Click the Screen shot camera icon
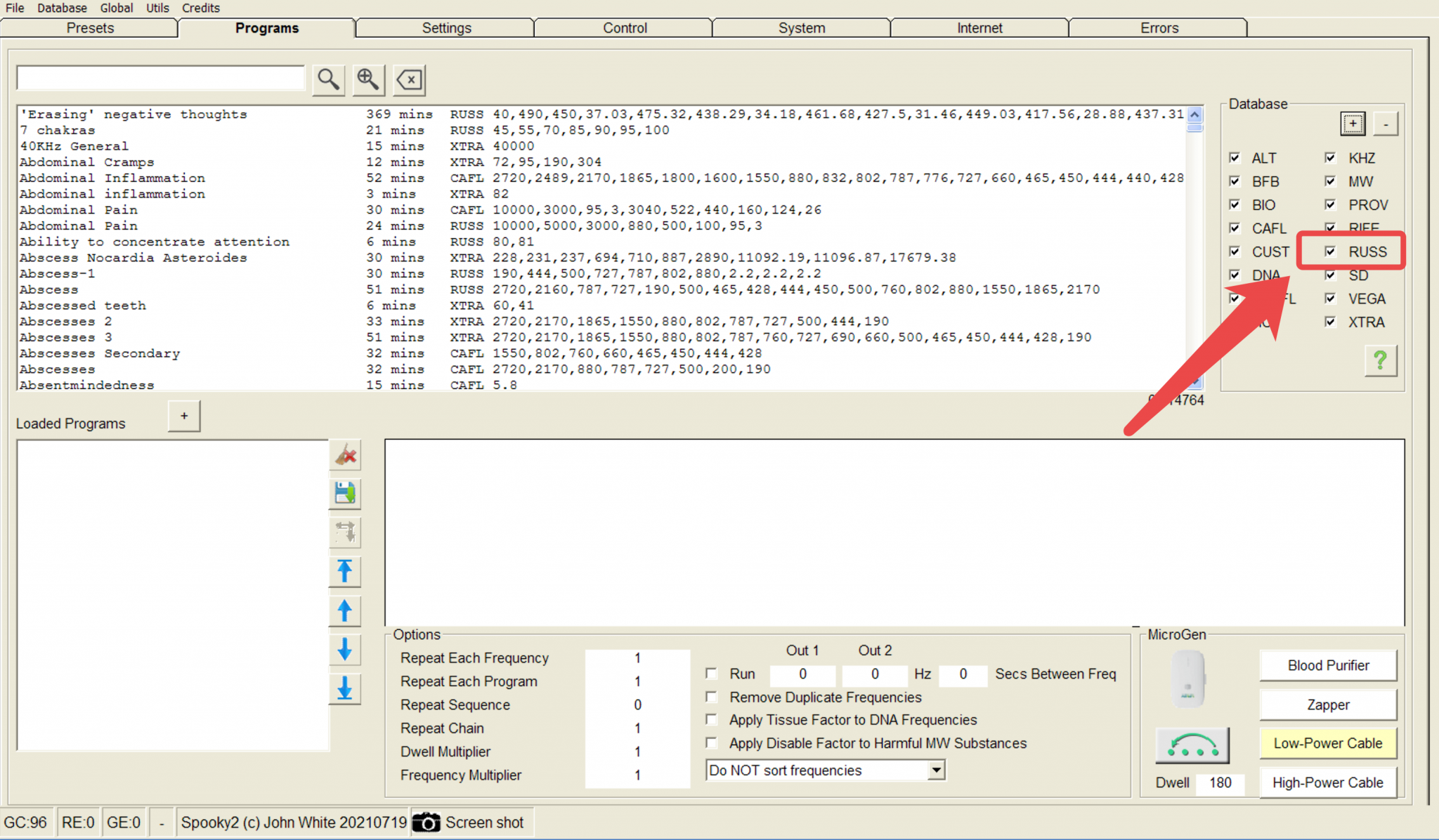 (426, 822)
